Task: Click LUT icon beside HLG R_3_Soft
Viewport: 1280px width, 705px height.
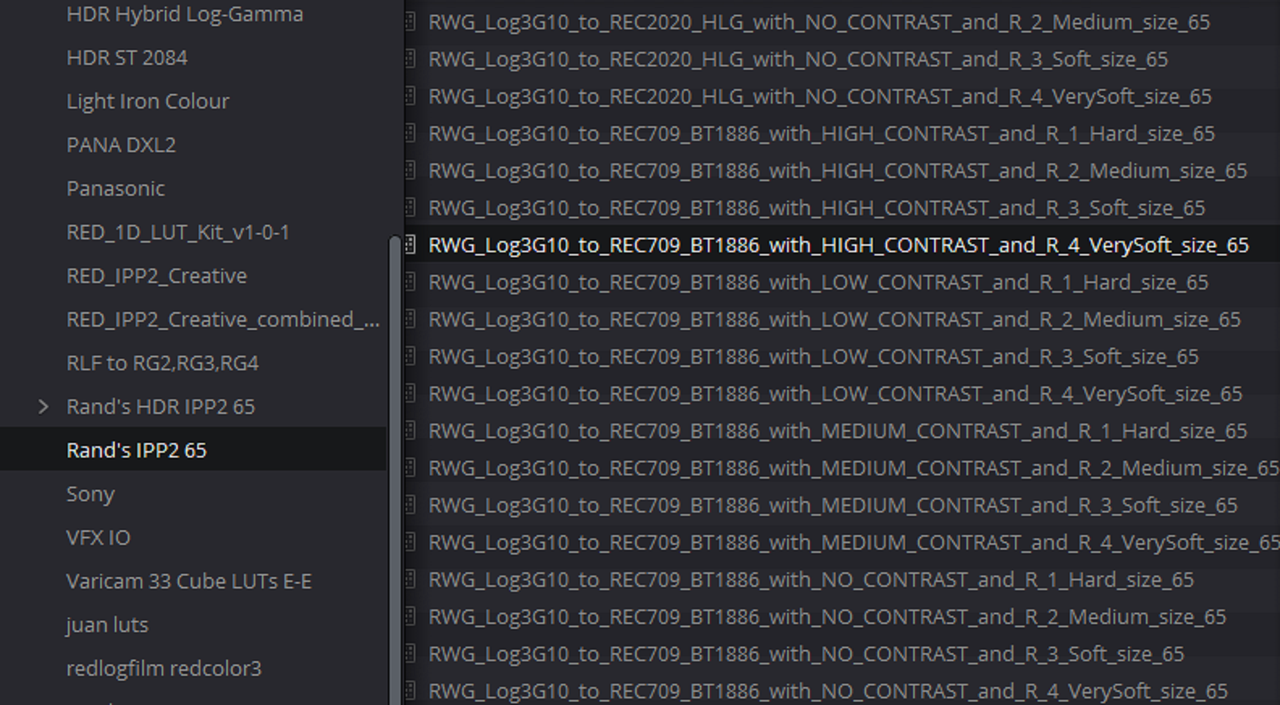Action: coord(410,59)
